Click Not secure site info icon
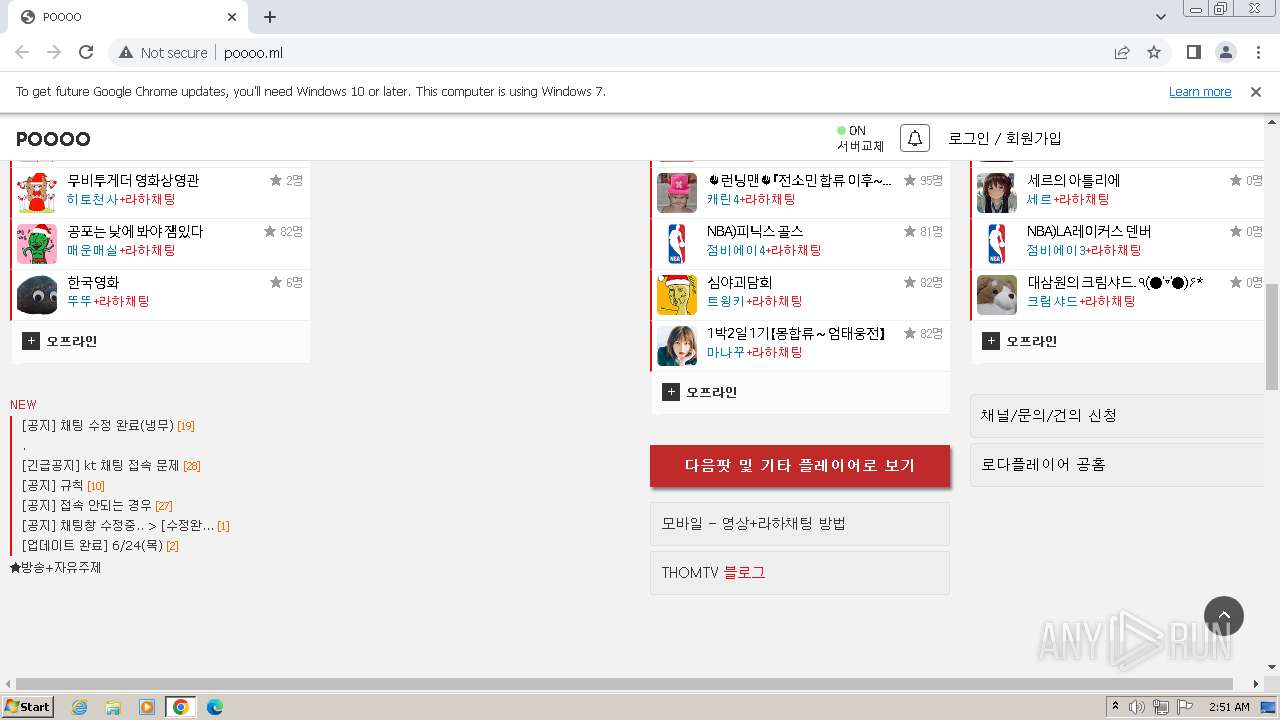This screenshot has width=1280, height=720. click(163, 52)
